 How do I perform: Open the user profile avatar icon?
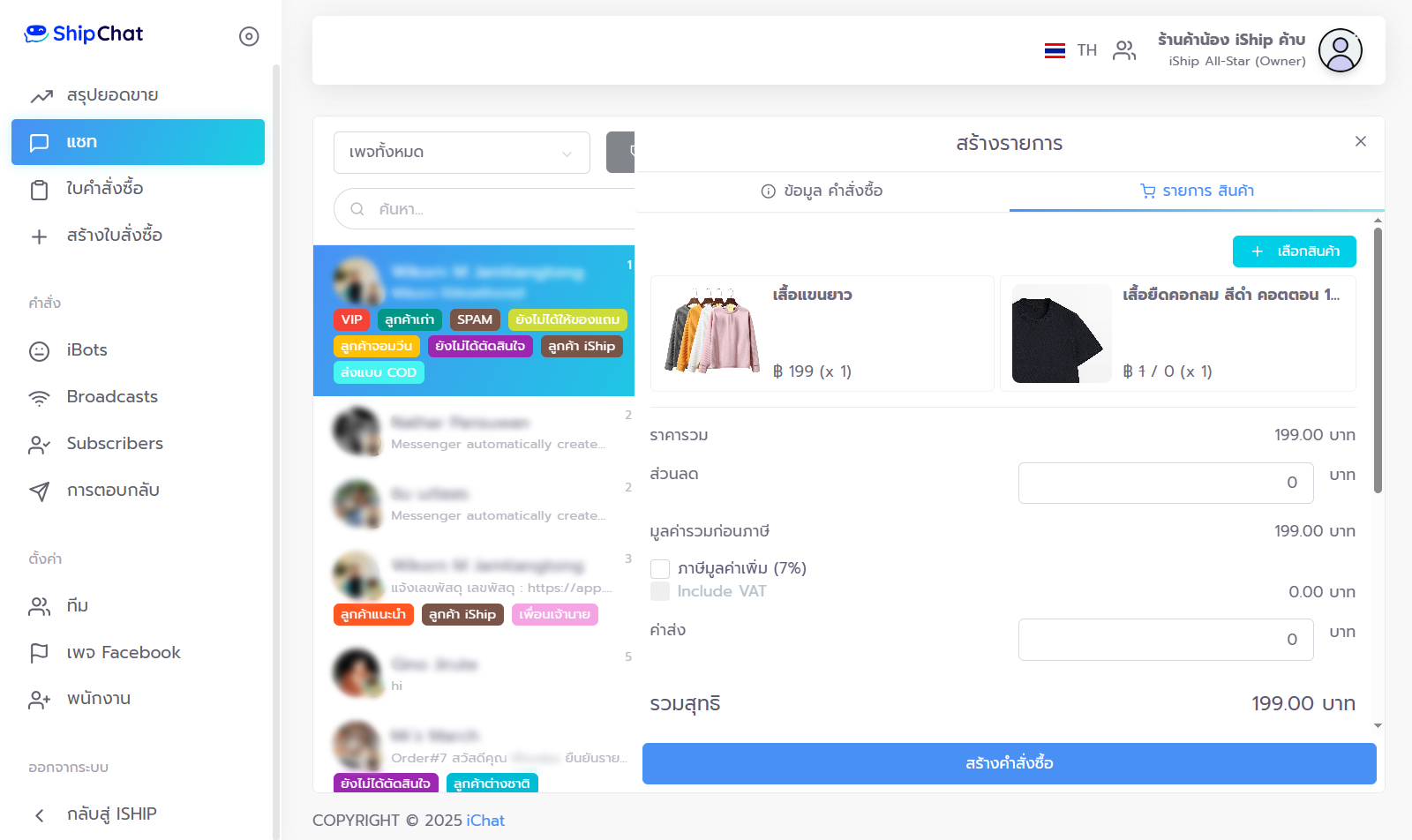click(1341, 50)
